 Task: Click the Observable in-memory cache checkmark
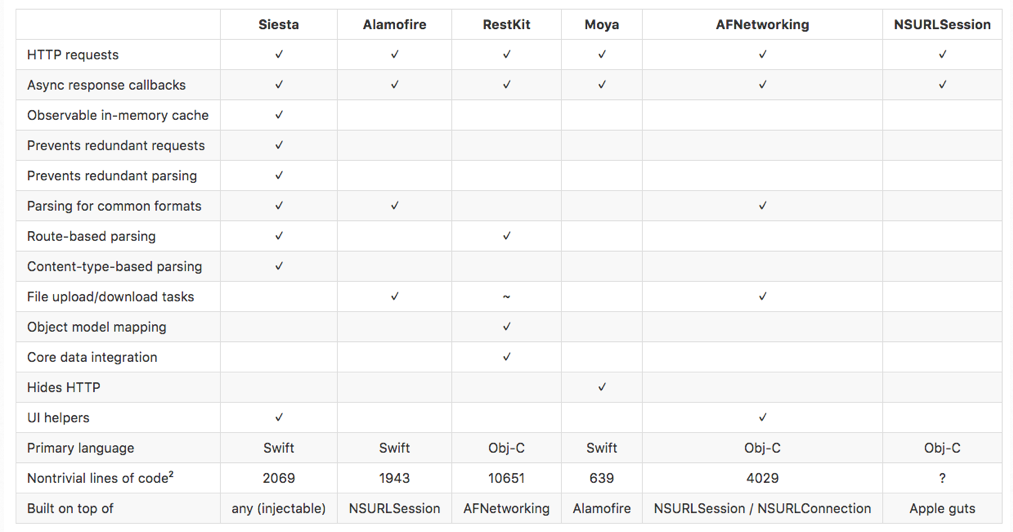(279, 115)
